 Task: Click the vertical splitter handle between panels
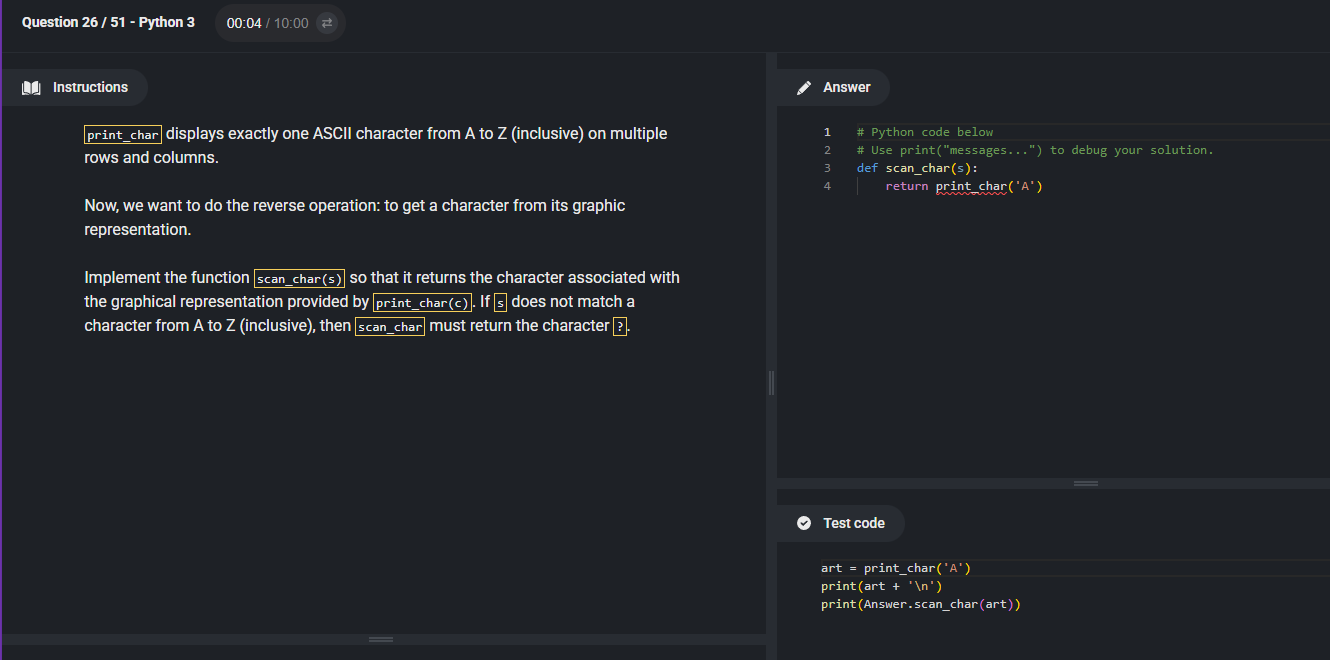point(771,382)
